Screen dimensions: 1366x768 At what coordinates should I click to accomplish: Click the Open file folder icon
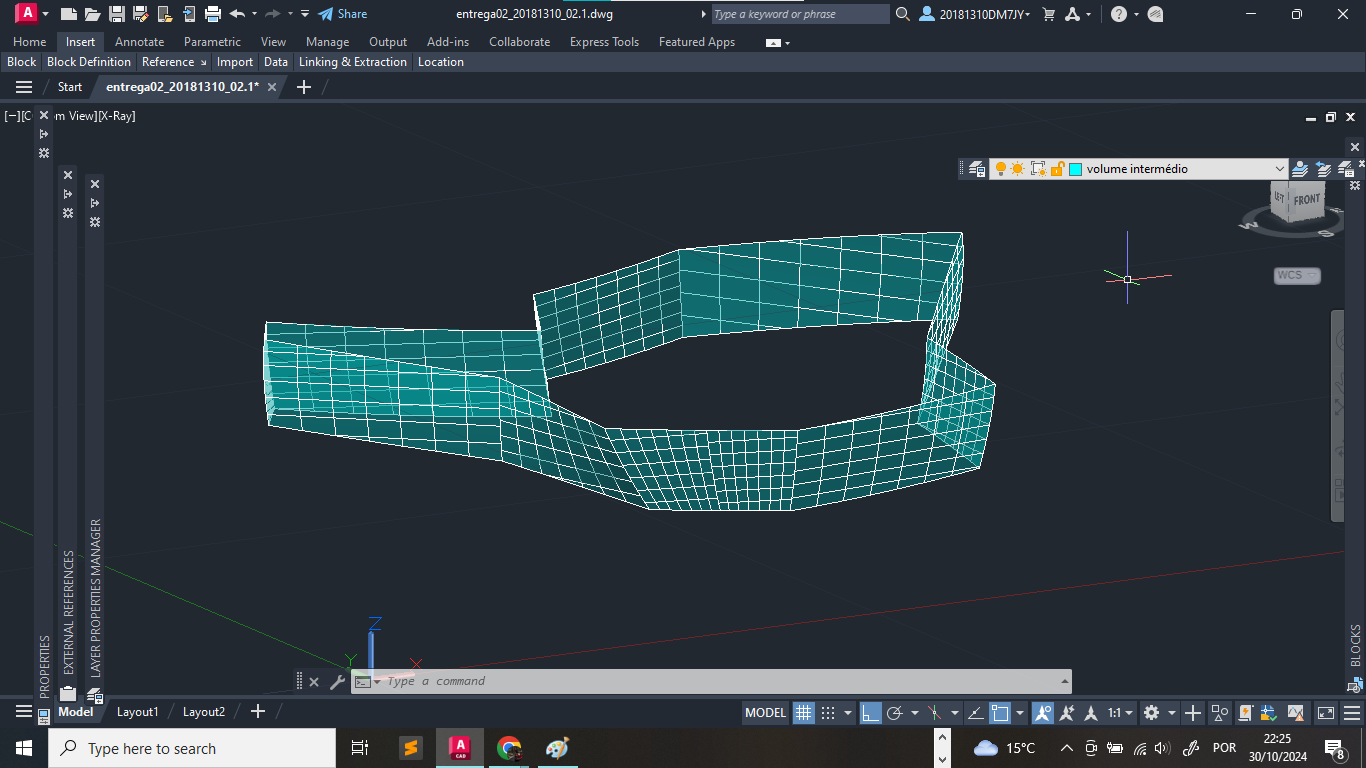point(92,14)
